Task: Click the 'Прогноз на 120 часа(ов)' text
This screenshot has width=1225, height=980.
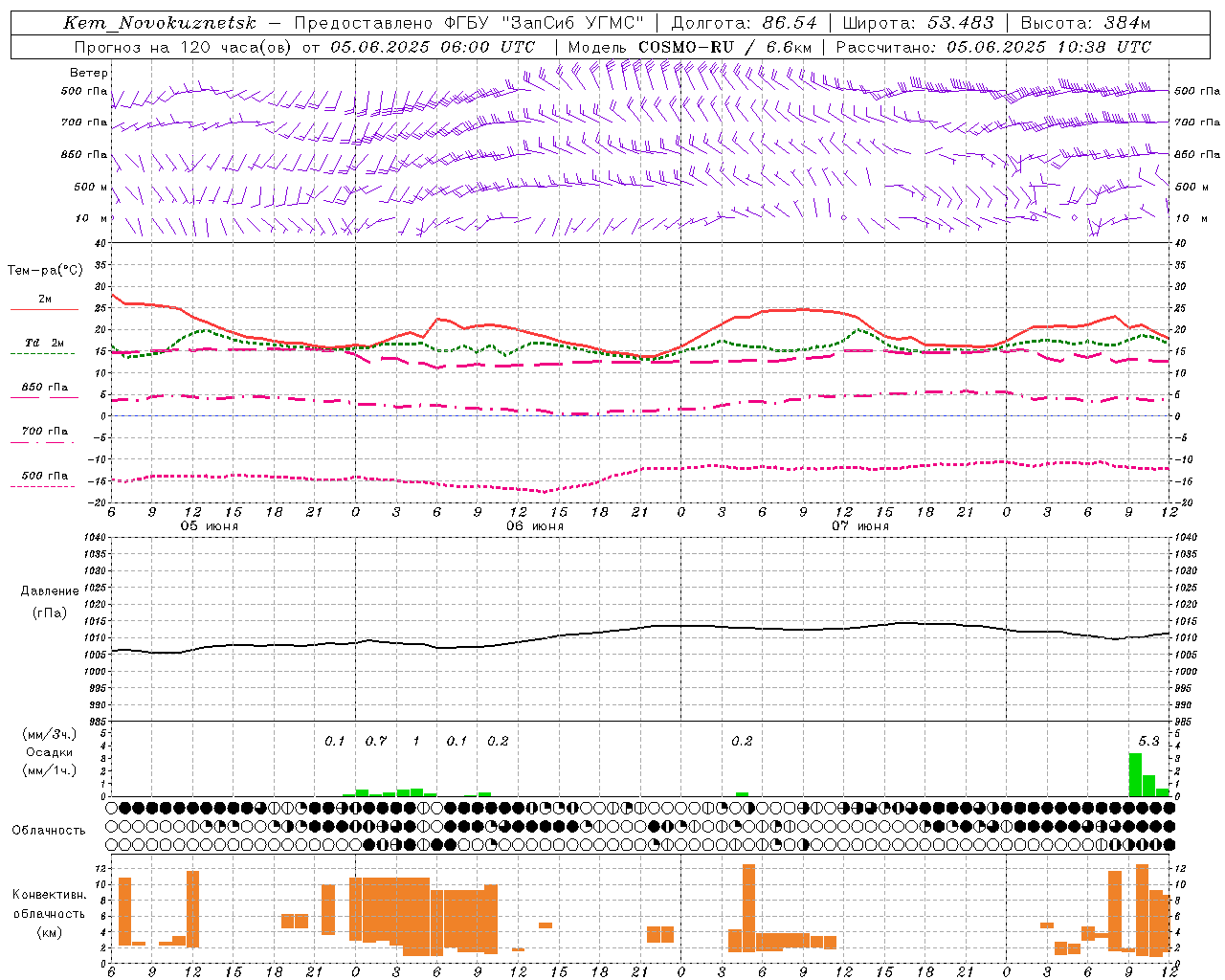Action: click(x=185, y=47)
